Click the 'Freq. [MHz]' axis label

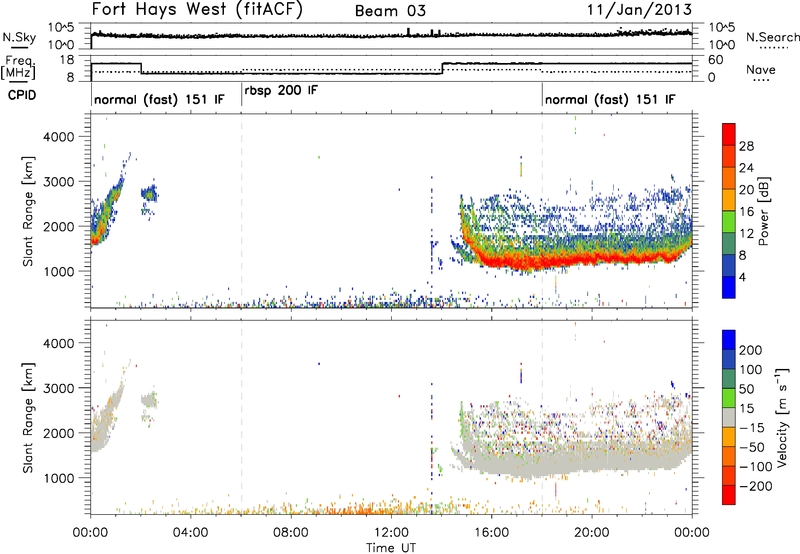18,68
